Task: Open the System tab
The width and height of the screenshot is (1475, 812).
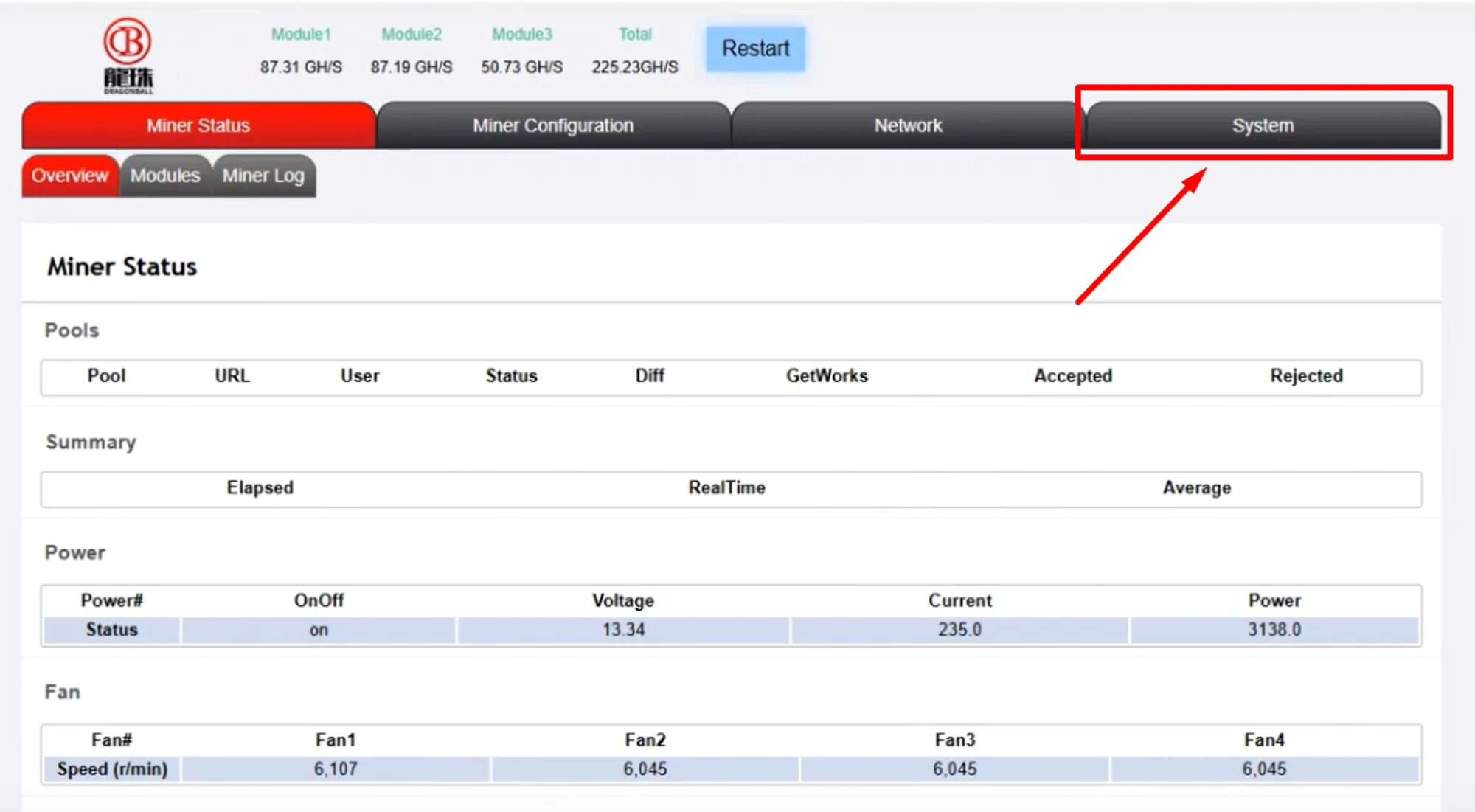Action: [x=1263, y=125]
